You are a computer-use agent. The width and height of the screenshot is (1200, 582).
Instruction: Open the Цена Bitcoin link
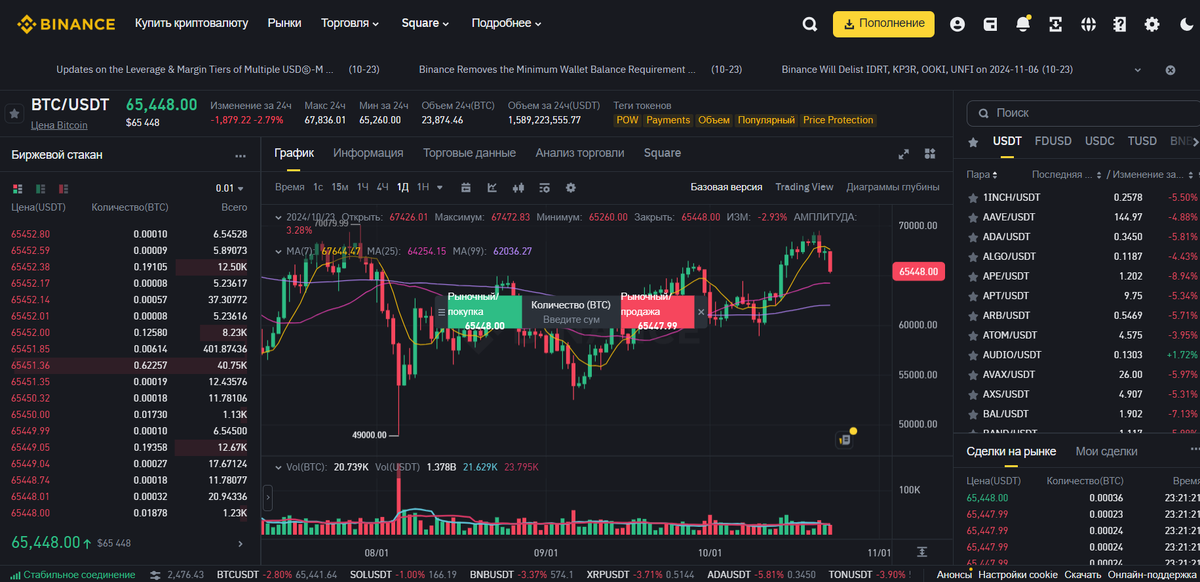click(x=59, y=125)
